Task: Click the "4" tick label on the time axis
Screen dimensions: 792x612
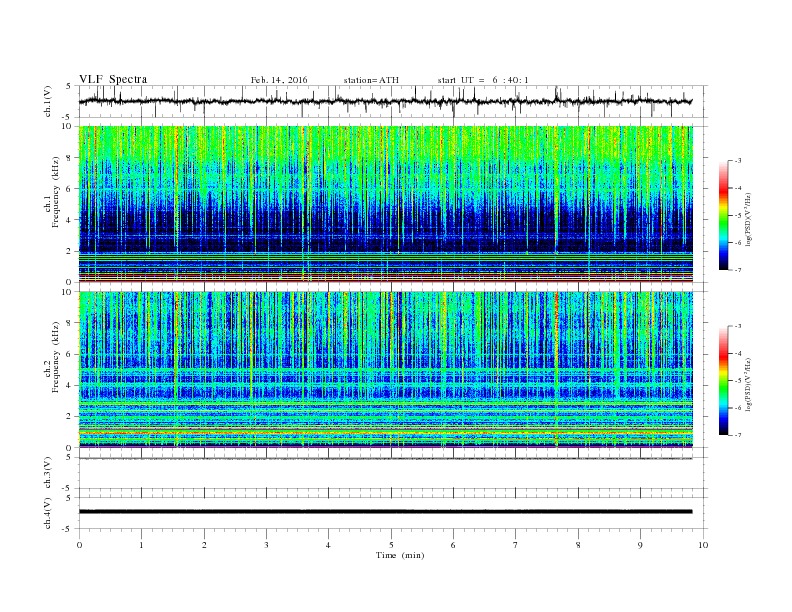Action: click(x=328, y=545)
